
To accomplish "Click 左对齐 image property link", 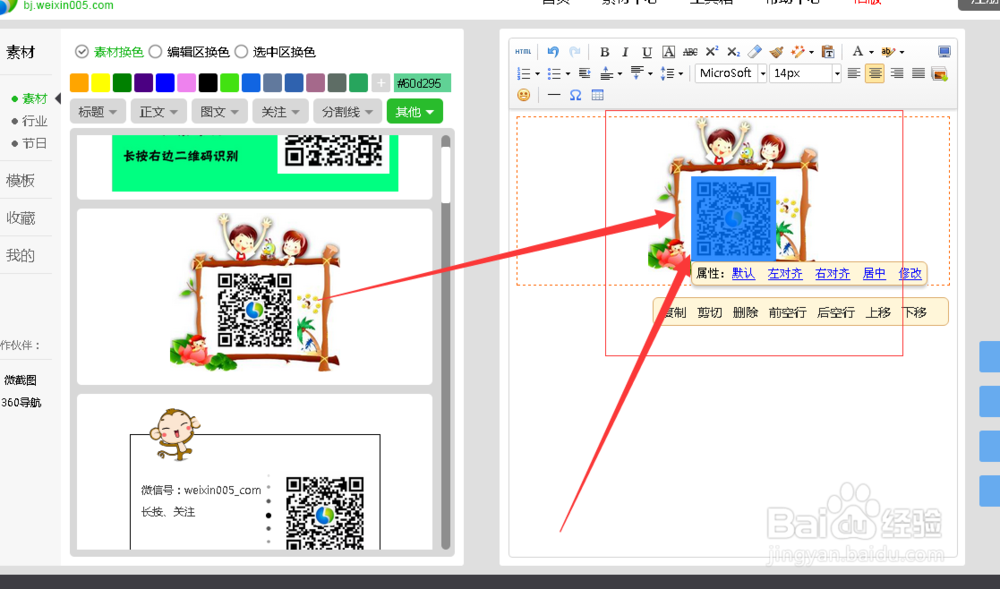I will (x=785, y=273).
